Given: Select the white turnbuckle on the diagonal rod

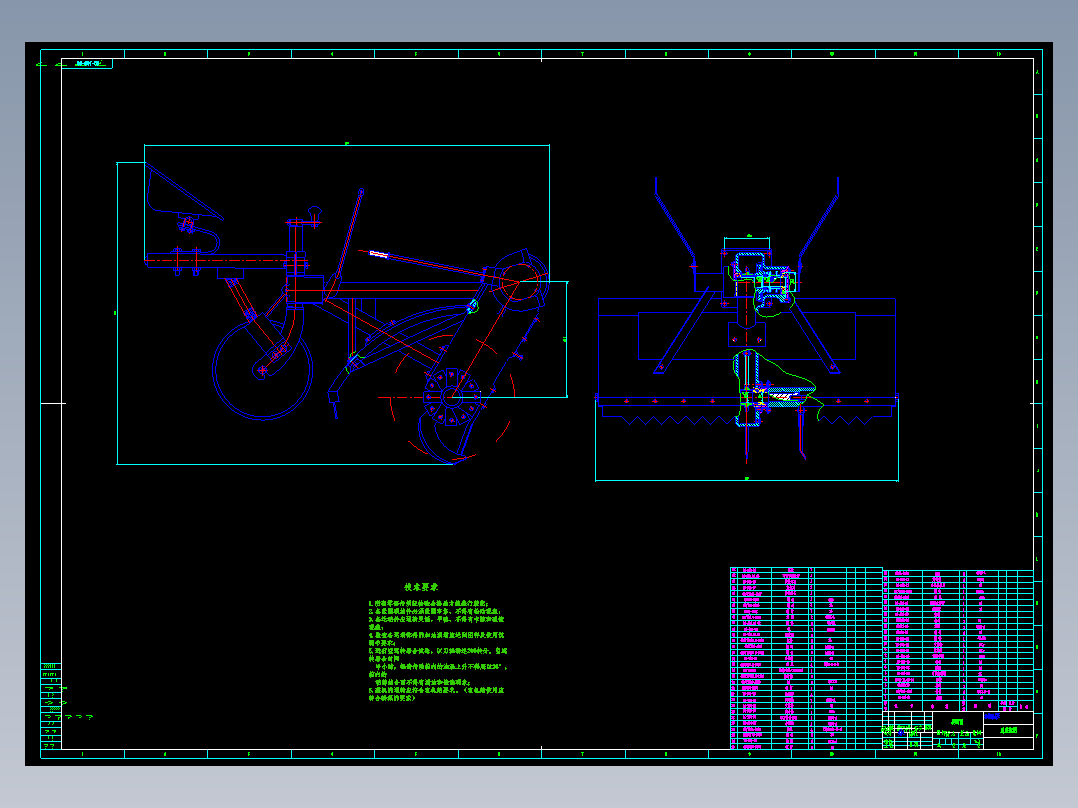Looking at the screenshot, I should coord(379,254).
